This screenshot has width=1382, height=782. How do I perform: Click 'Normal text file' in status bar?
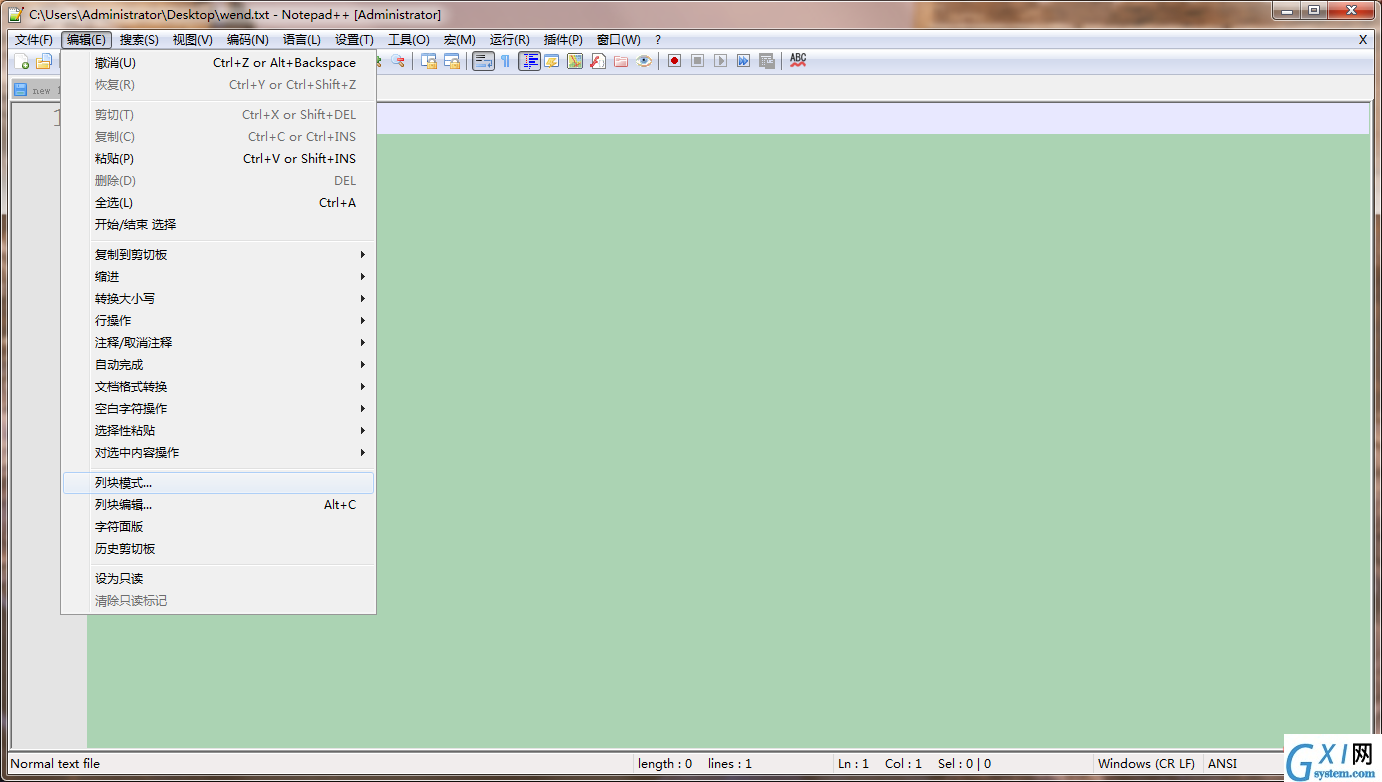tap(55, 764)
